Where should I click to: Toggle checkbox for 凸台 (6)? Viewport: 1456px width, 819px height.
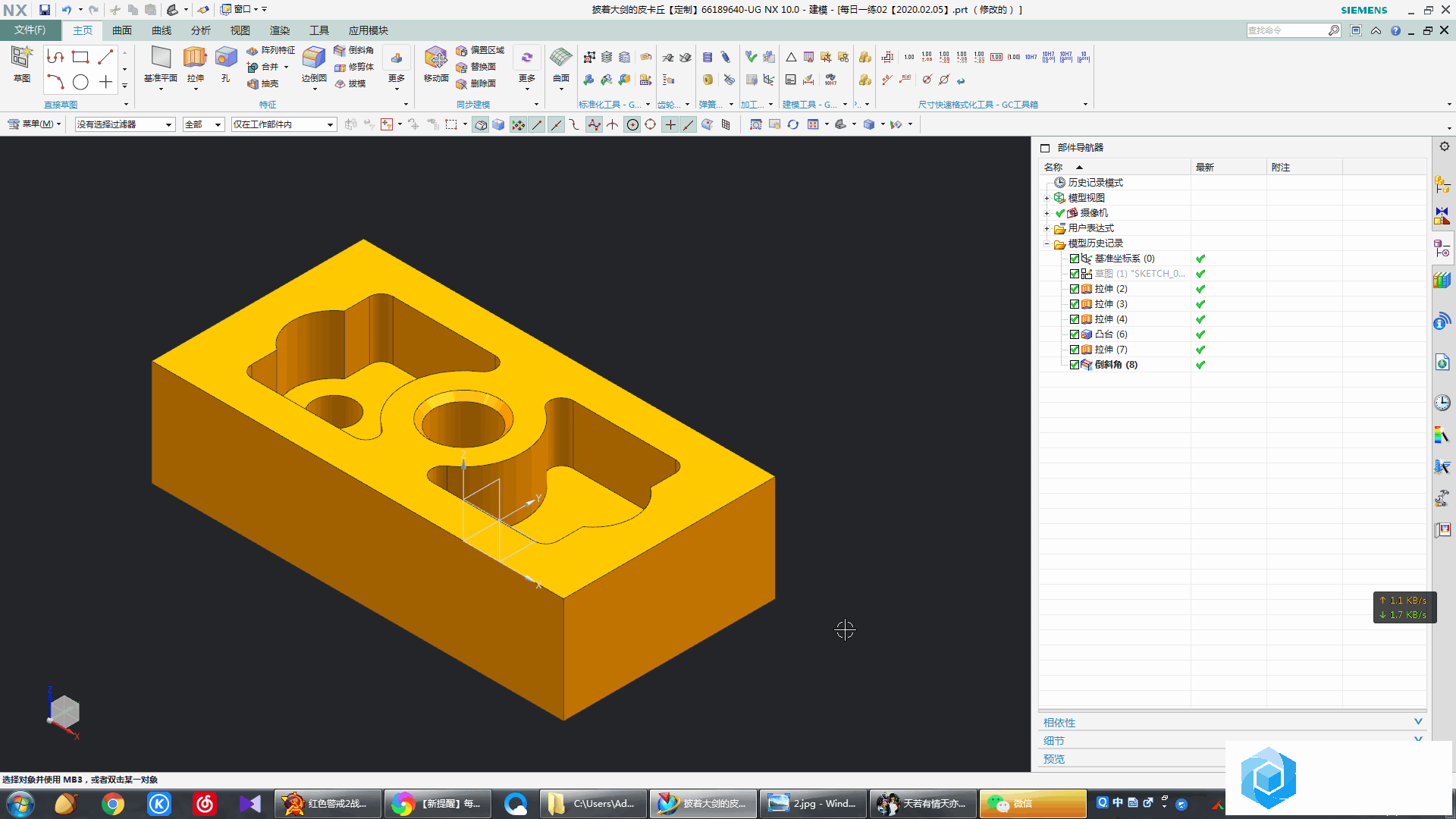pos(1075,334)
